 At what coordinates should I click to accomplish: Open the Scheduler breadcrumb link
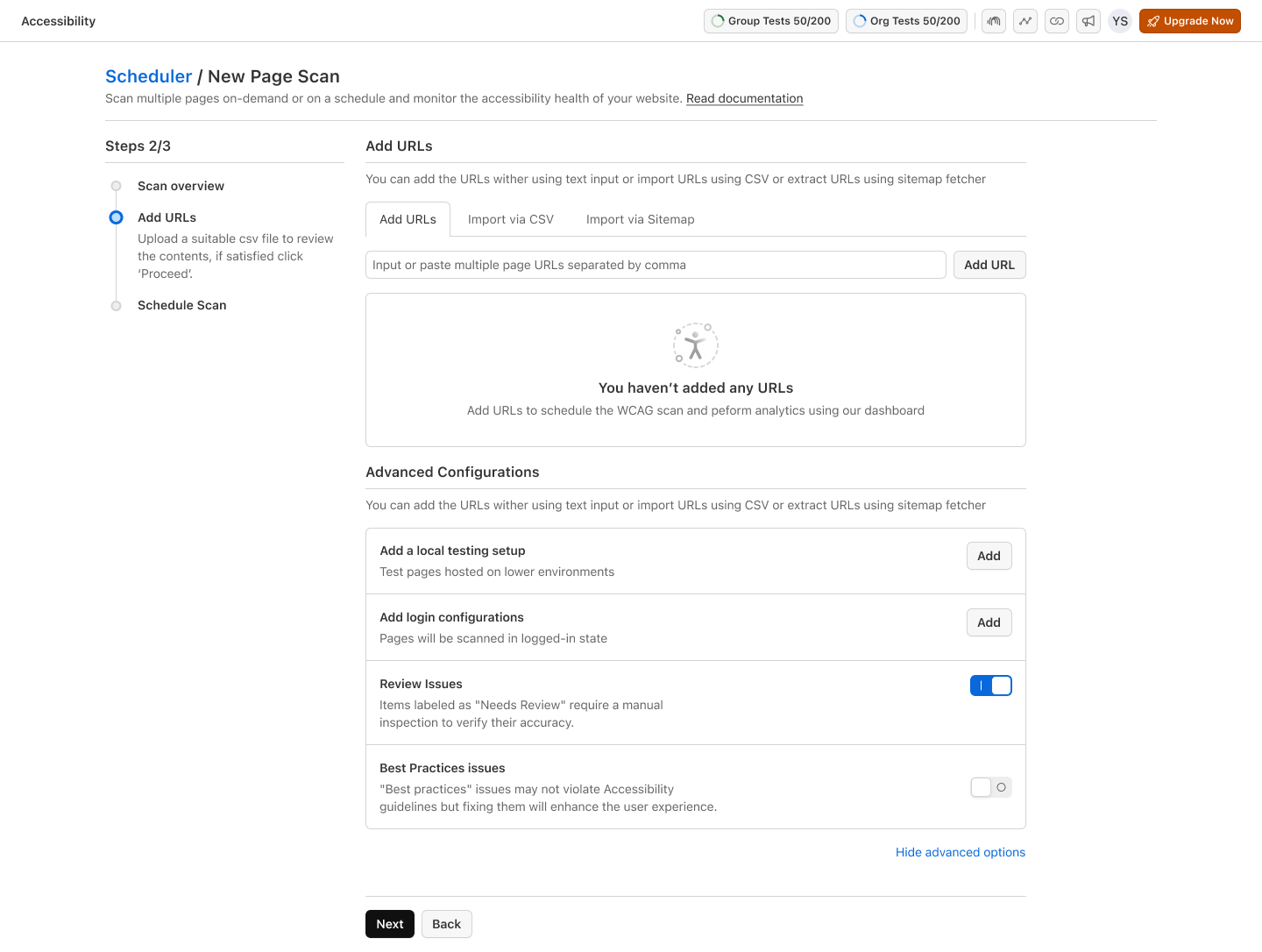click(x=148, y=76)
